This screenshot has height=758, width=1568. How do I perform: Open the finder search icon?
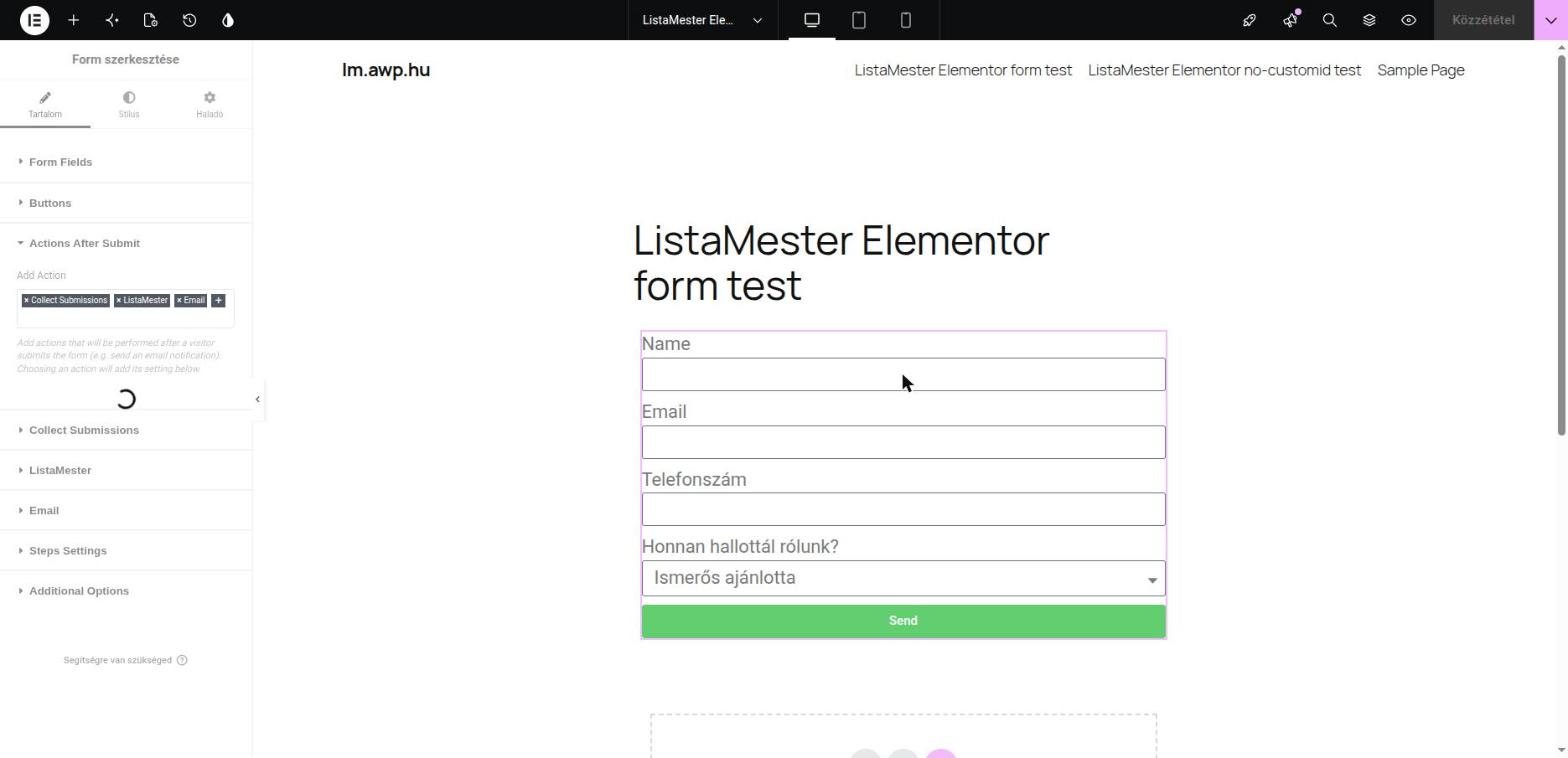[1329, 20]
